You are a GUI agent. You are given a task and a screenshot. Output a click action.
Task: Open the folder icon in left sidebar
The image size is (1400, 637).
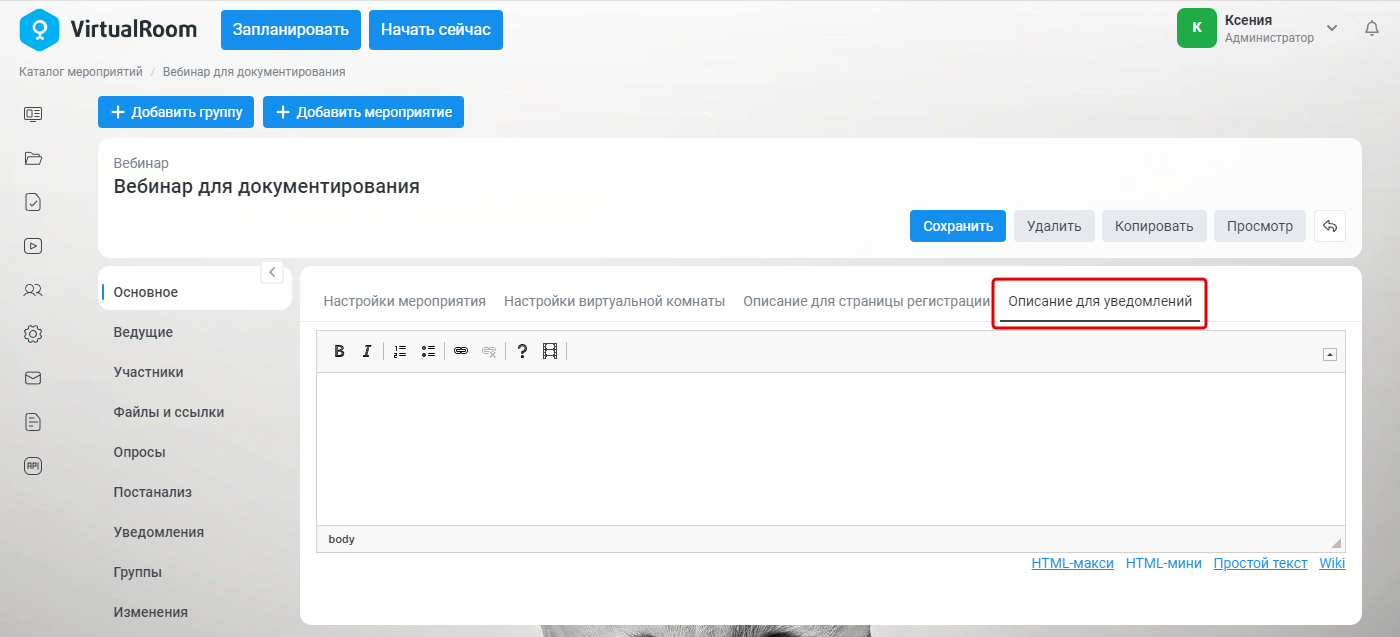tap(33, 158)
